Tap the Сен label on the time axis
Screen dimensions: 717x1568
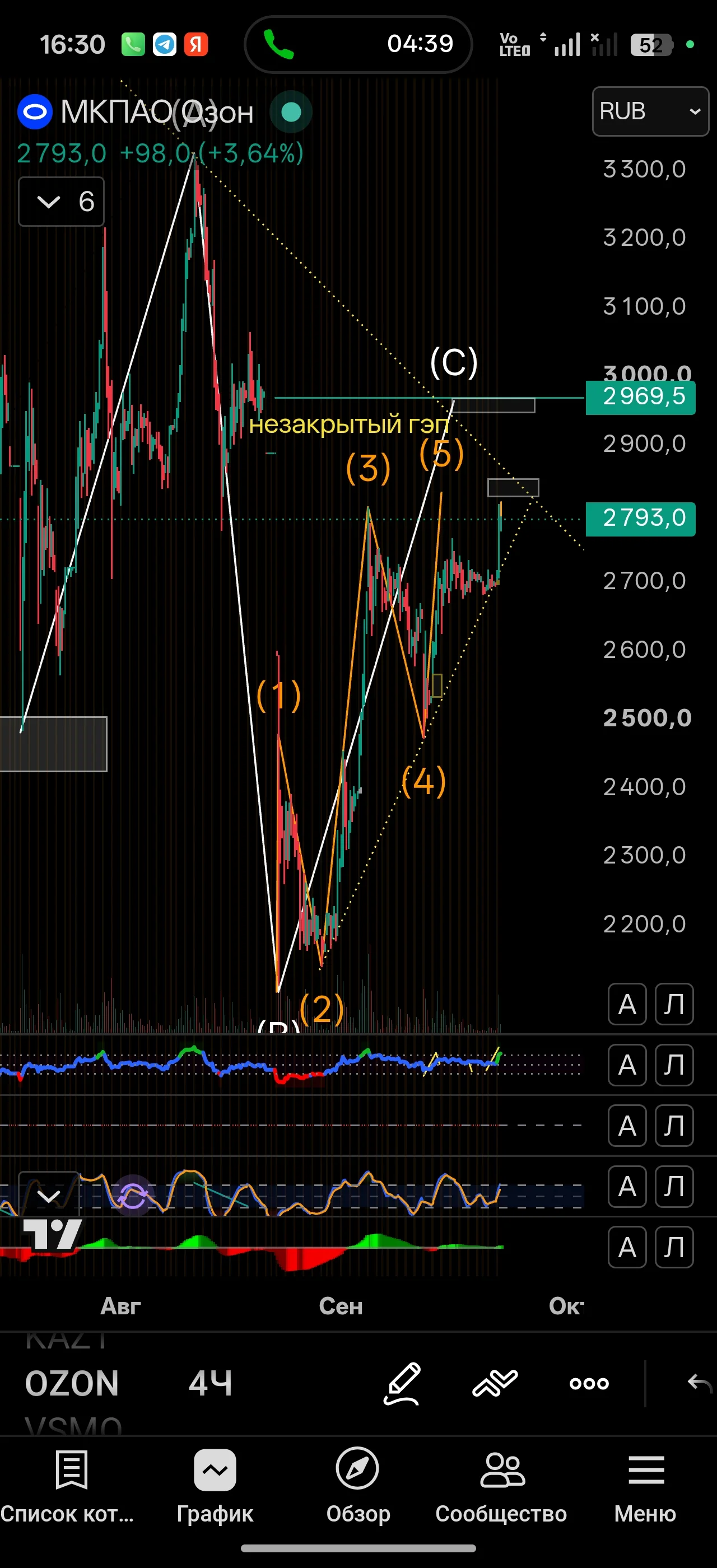click(x=341, y=1306)
